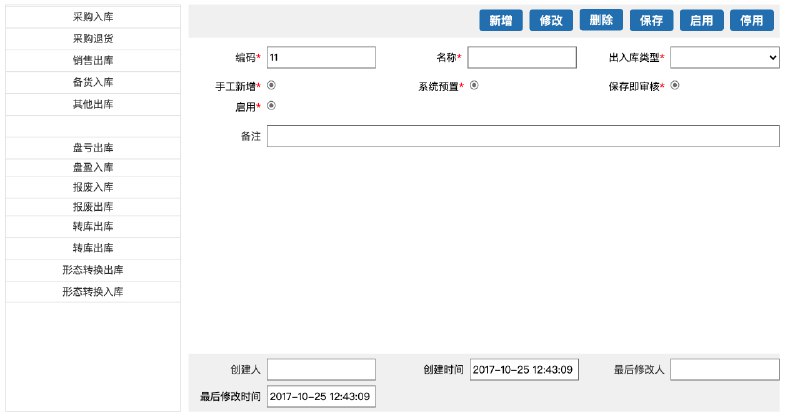Select 采购退货 in the left list
The height and width of the screenshot is (419, 800).
coord(93,39)
